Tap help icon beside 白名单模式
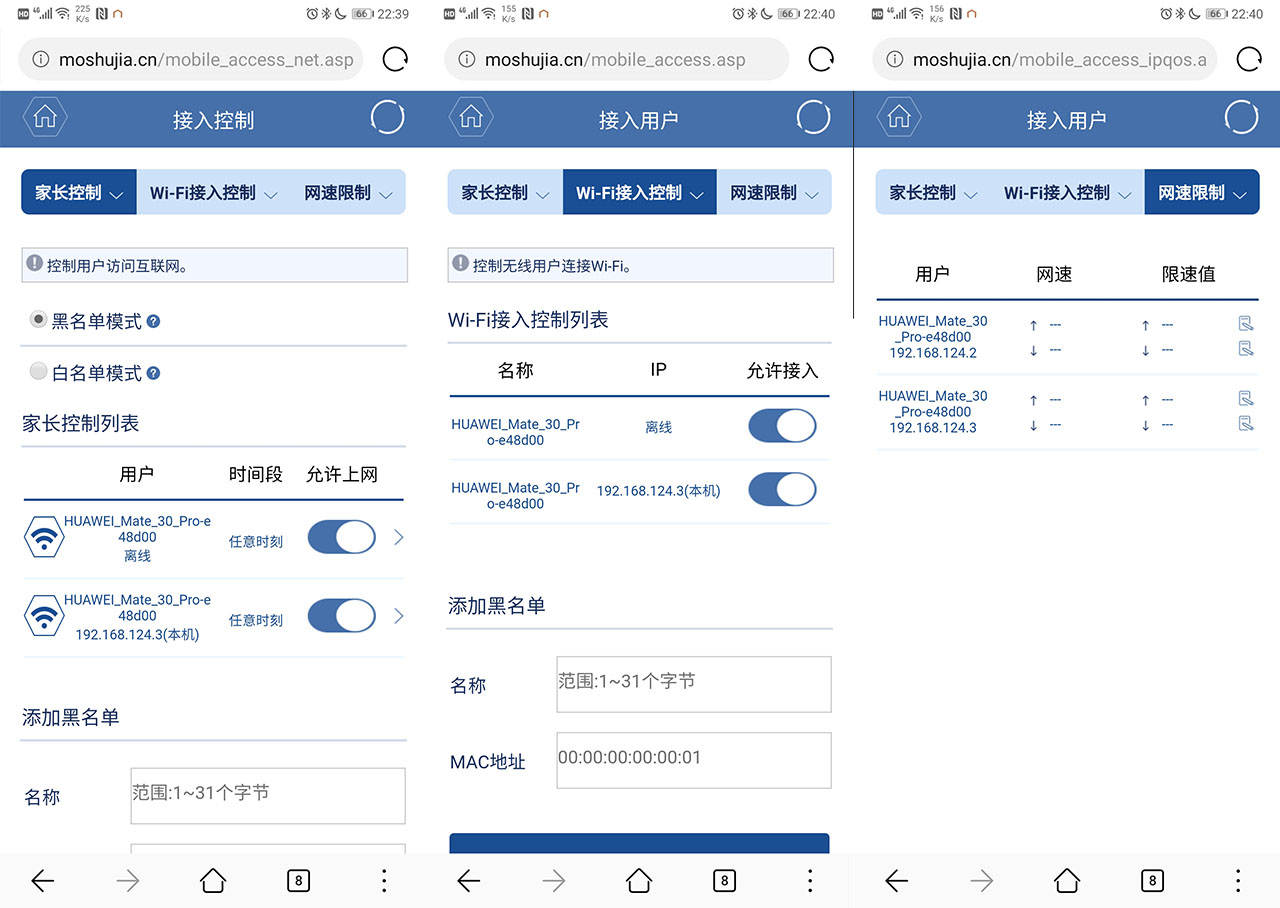The image size is (1280, 908). (x=153, y=373)
